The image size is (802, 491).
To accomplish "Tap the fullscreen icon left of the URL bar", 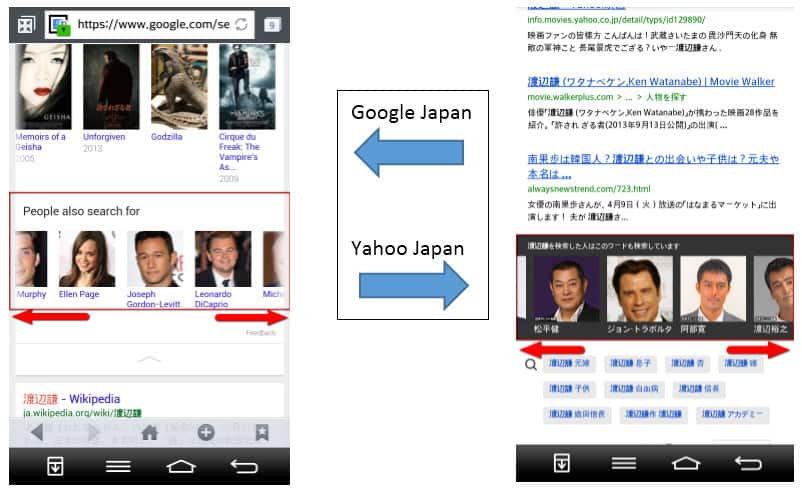I will point(26,25).
